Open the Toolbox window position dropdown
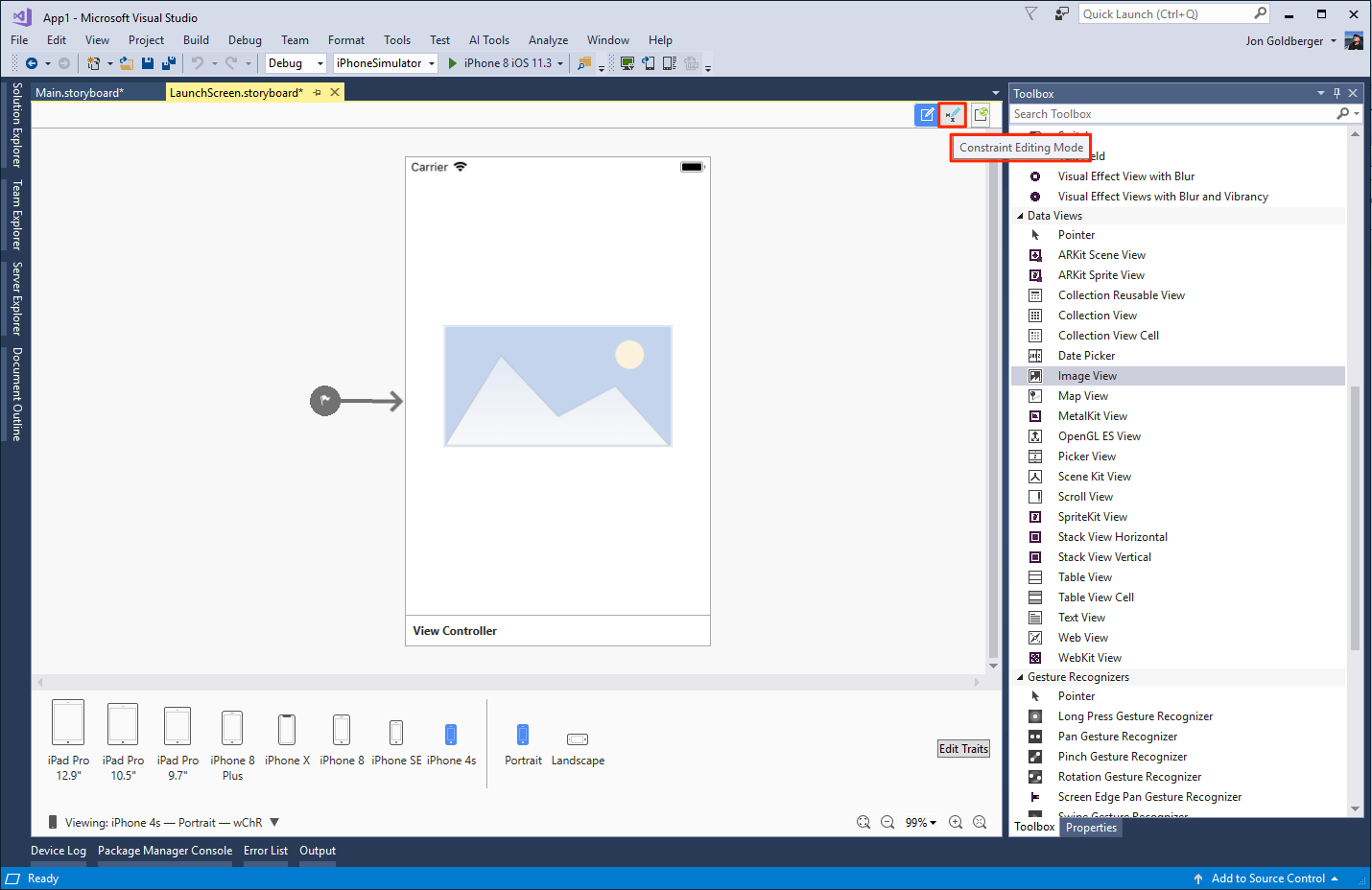1372x890 pixels. pyautogui.click(x=1321, y=93)
